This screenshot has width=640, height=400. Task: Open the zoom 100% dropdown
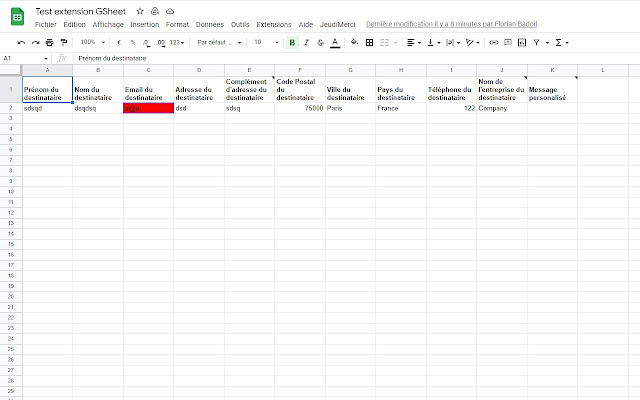tap(92, 42)
